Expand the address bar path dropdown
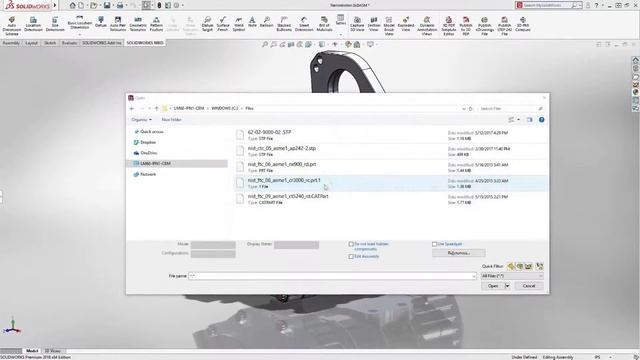The image size is (640, 360). [464, 109]
